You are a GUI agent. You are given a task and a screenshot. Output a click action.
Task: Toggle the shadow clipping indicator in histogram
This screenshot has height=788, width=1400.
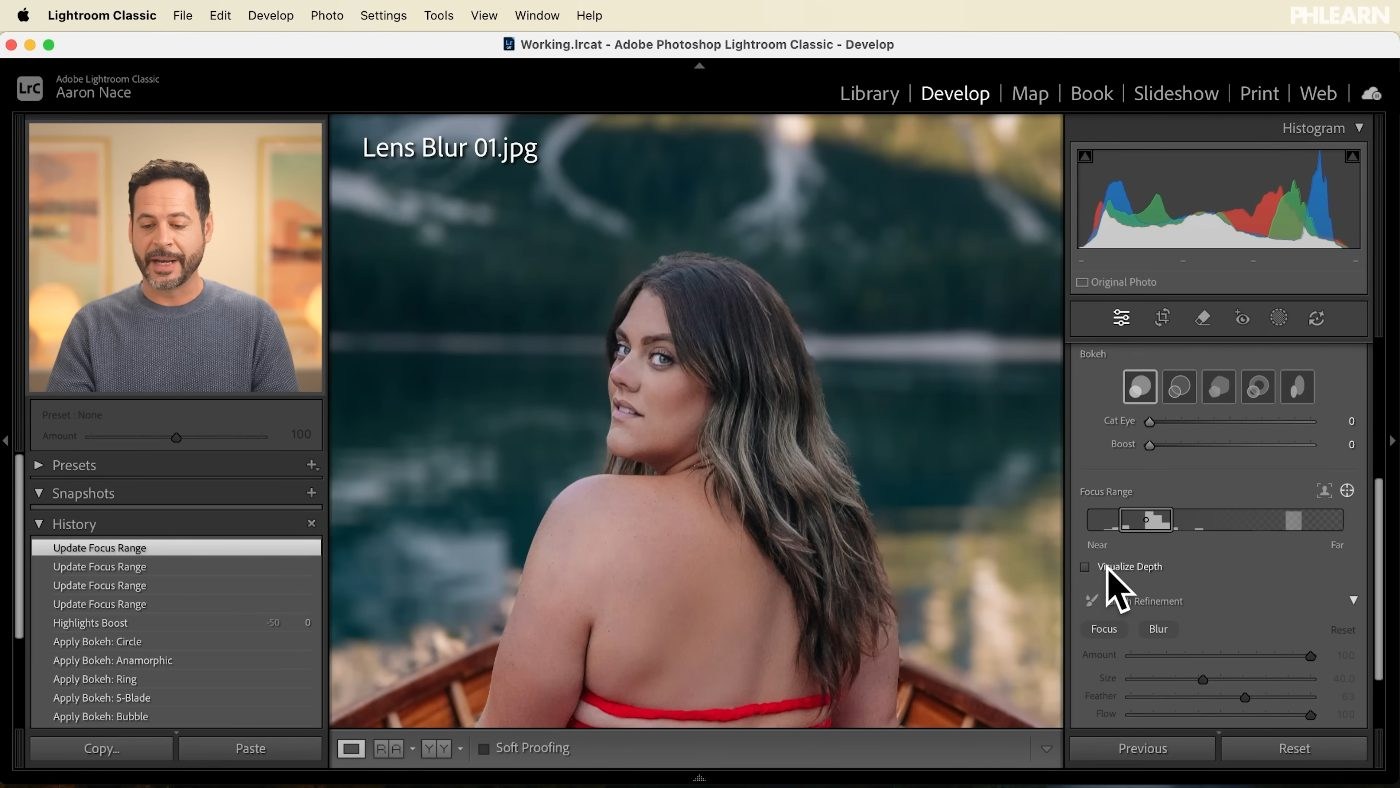click(x=1085, y=156)
